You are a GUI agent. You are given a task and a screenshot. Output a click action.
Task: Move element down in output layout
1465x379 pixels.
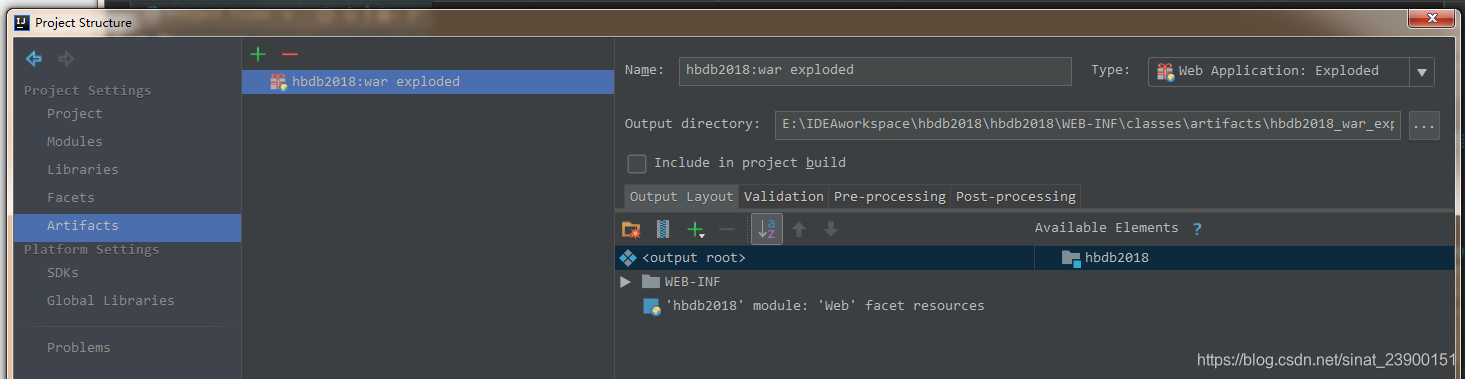point(830,230)
